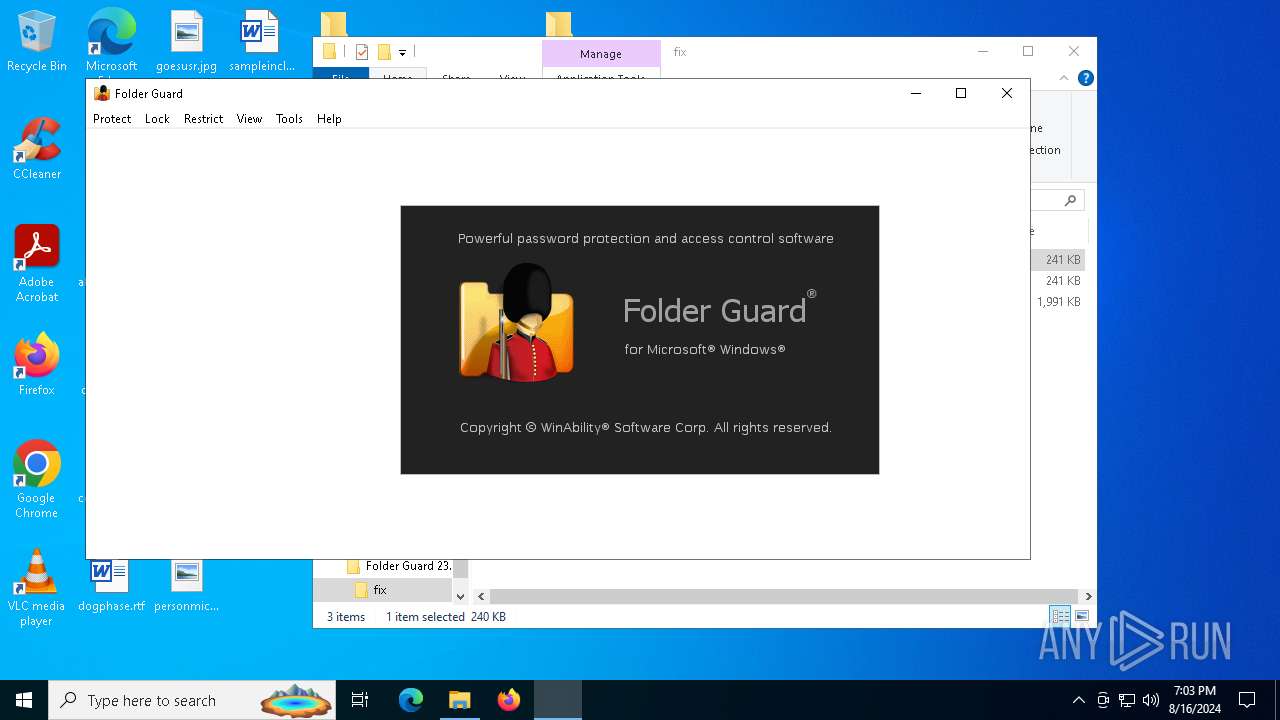Click the network tray icon
The height and width of the screenshot is (720, 1280).
pyautogui.click(x=1127, y=700)
